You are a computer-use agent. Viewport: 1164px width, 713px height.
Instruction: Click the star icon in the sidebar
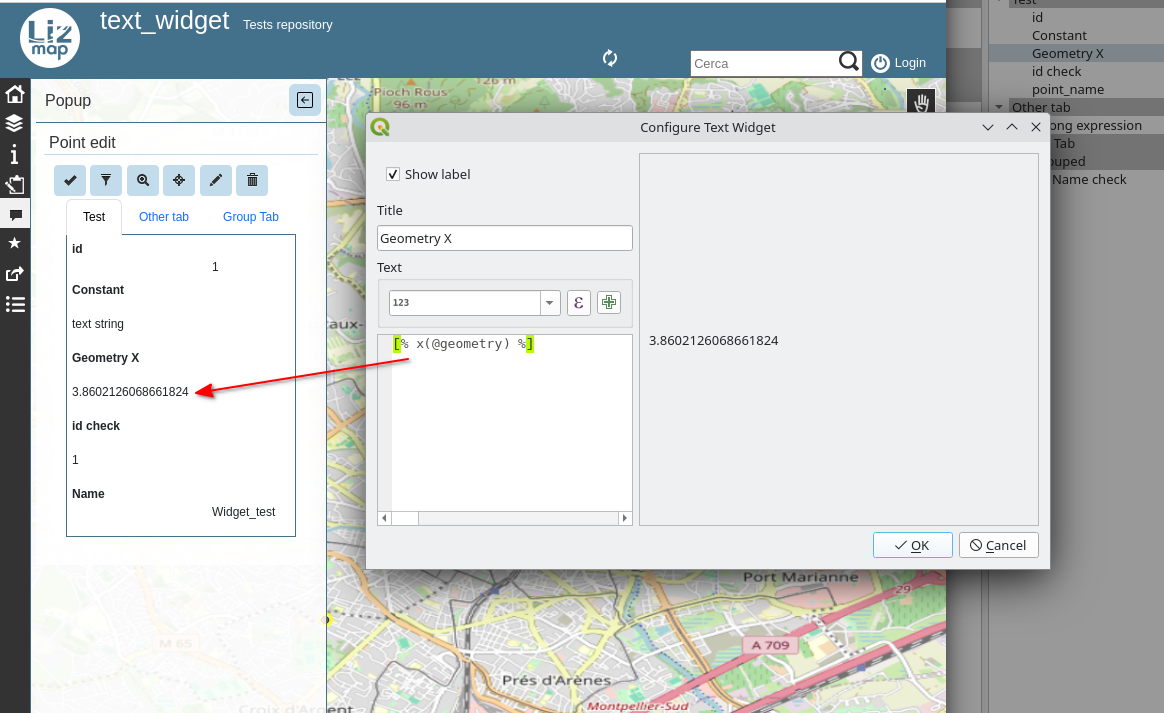[15, 243]
